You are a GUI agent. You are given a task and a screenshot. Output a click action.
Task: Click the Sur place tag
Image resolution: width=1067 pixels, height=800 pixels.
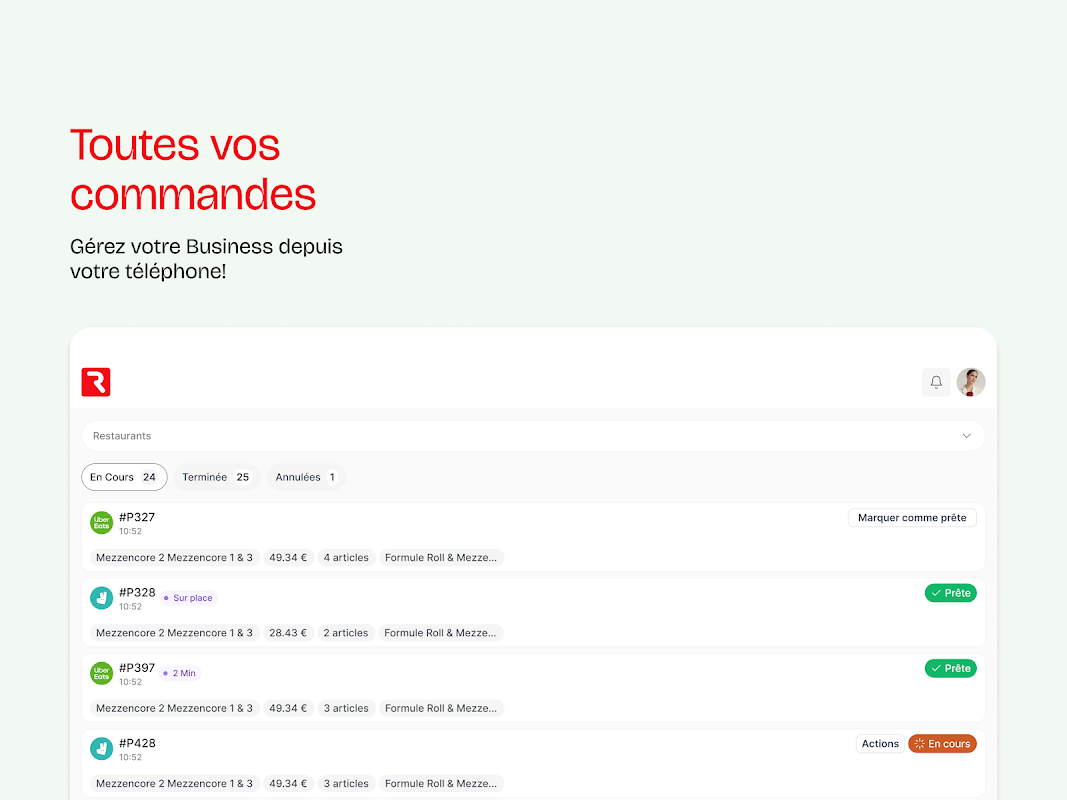coord(188,598)
